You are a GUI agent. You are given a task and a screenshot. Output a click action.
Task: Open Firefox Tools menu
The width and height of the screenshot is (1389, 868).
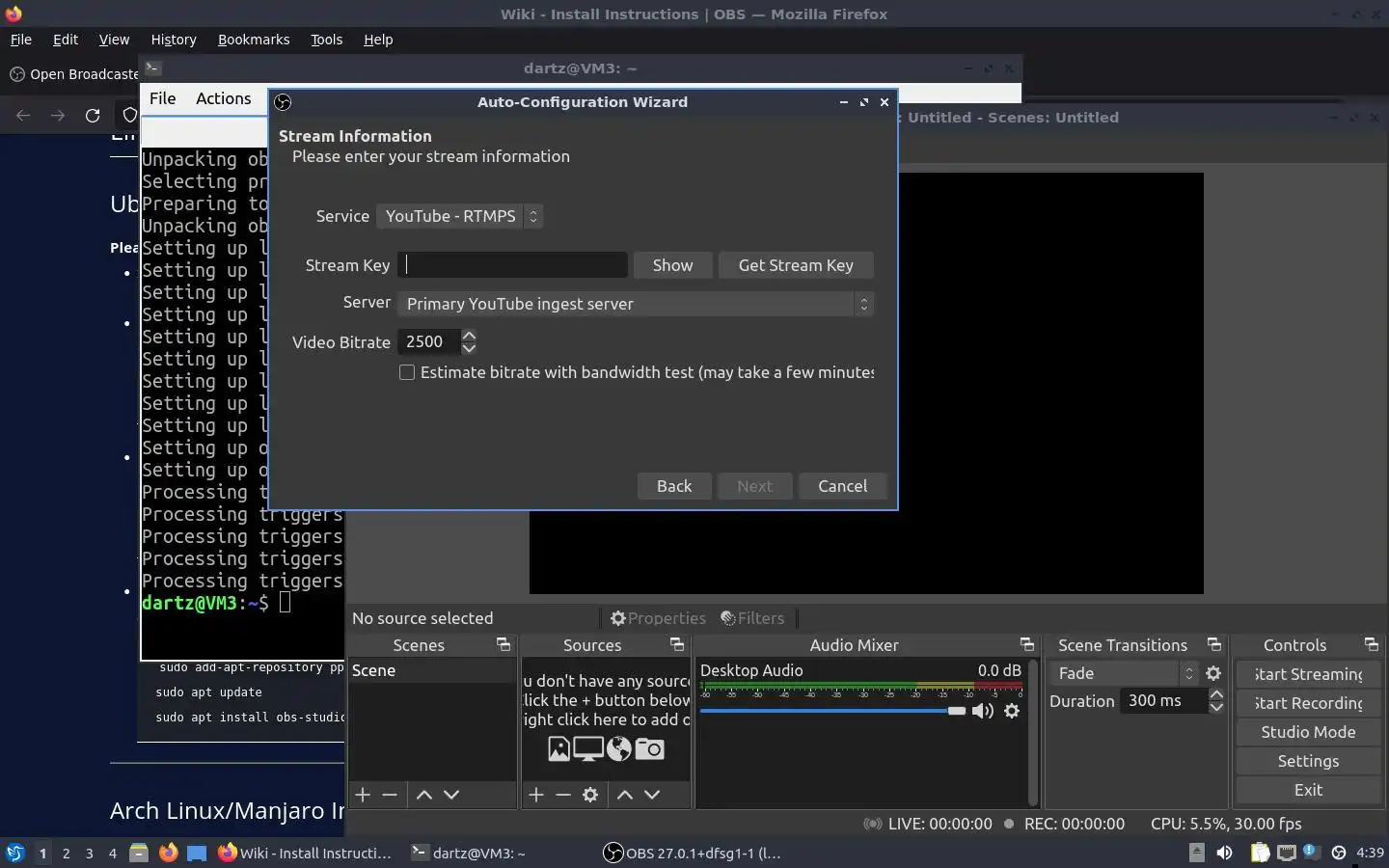point(326,40)
